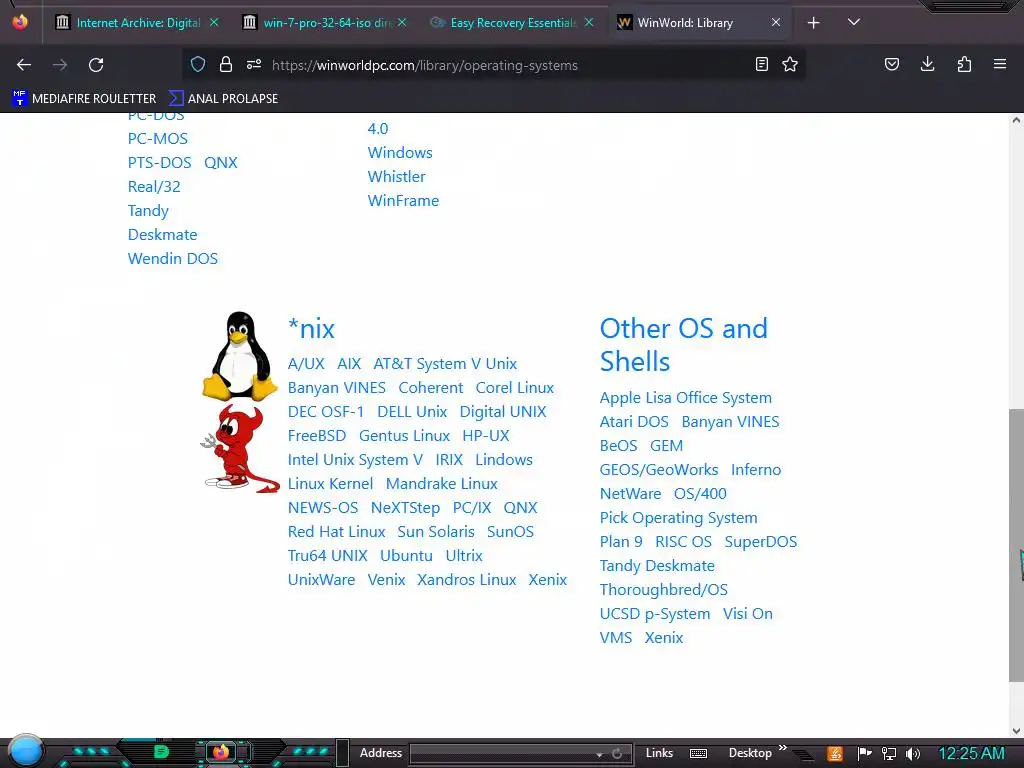This screenshot has height=768, width=1024.
Task: Open the FreeBSD link
Action: 317,436
